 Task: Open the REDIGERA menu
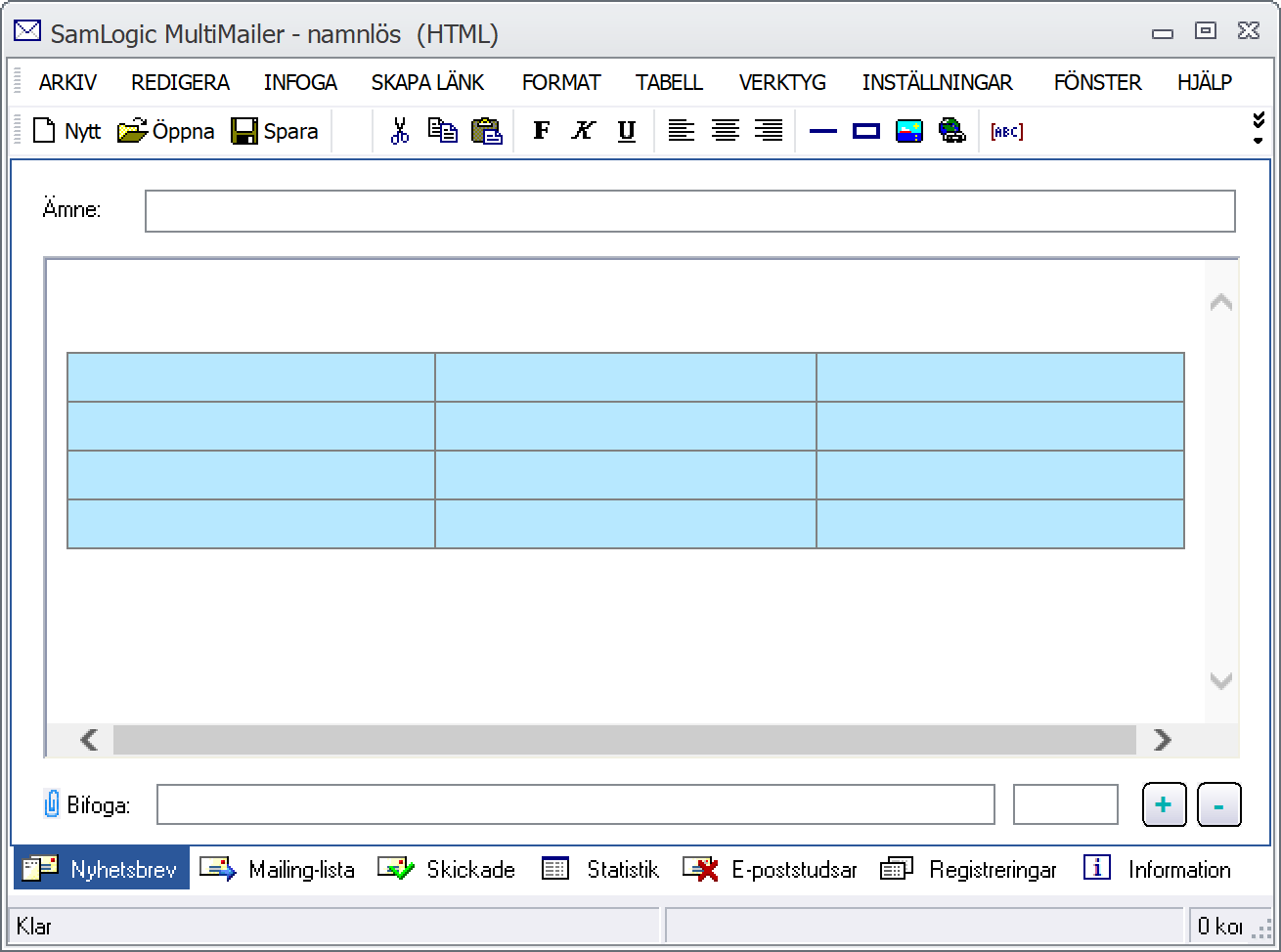tap(181, 83)
